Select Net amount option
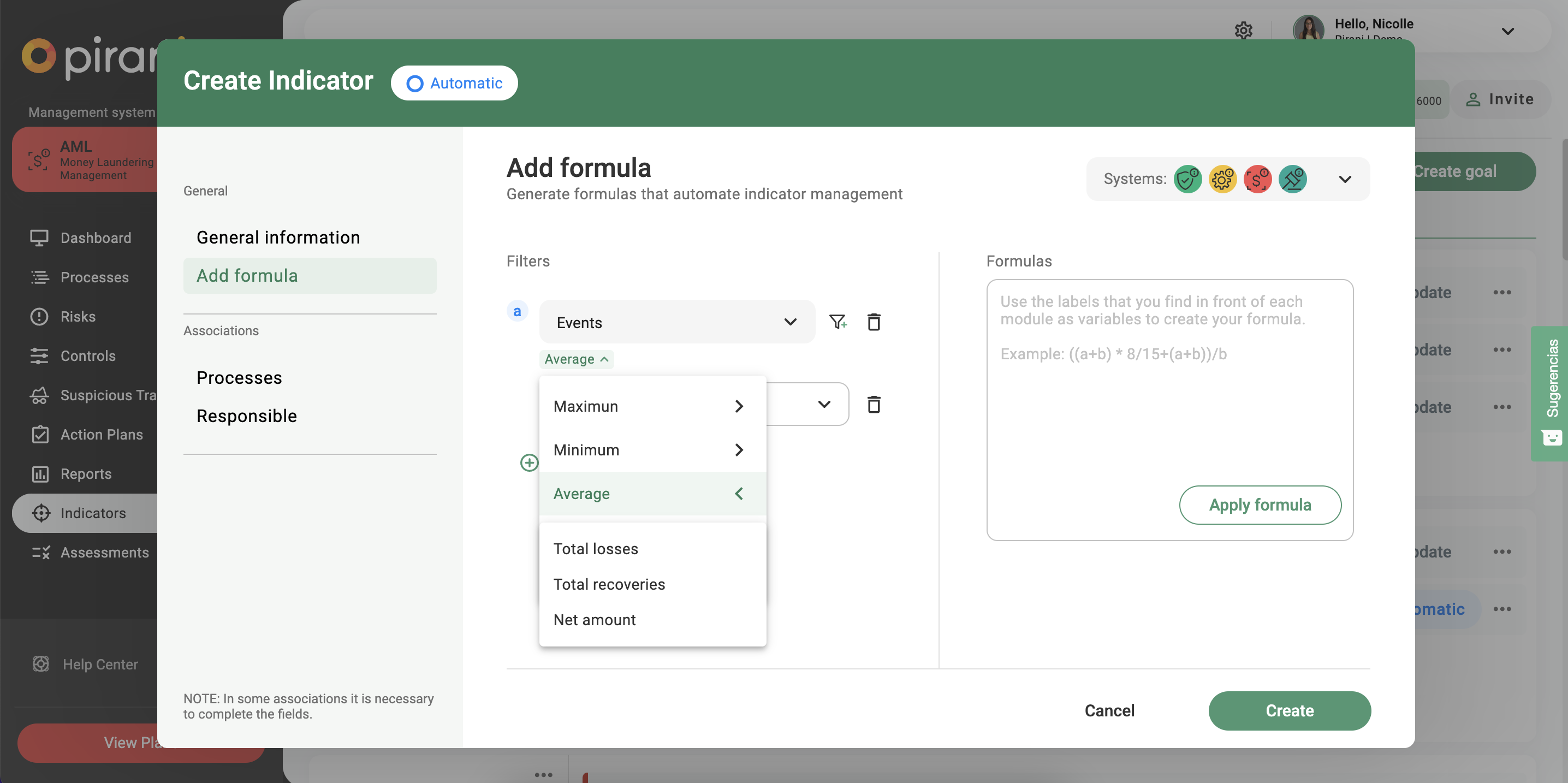This screenshot has width=1568, height=783. [594, 619]
